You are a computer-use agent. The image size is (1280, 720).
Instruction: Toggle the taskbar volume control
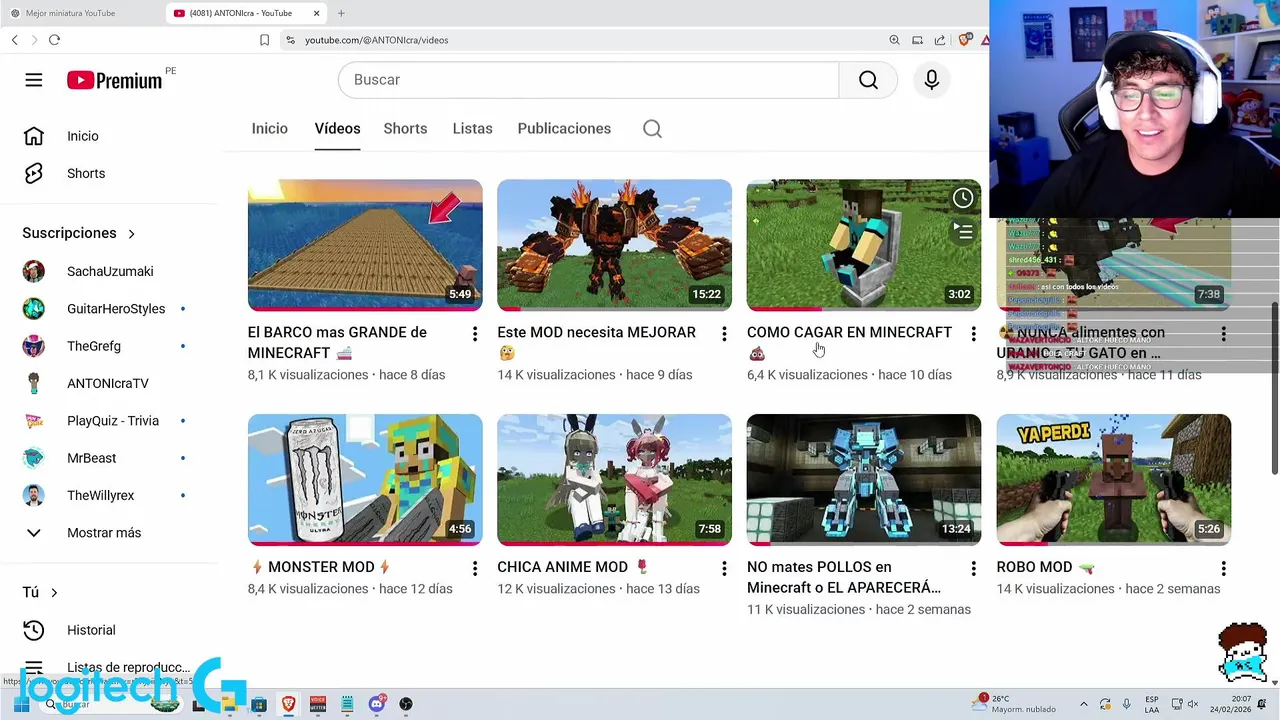[x=1192, y=704]
